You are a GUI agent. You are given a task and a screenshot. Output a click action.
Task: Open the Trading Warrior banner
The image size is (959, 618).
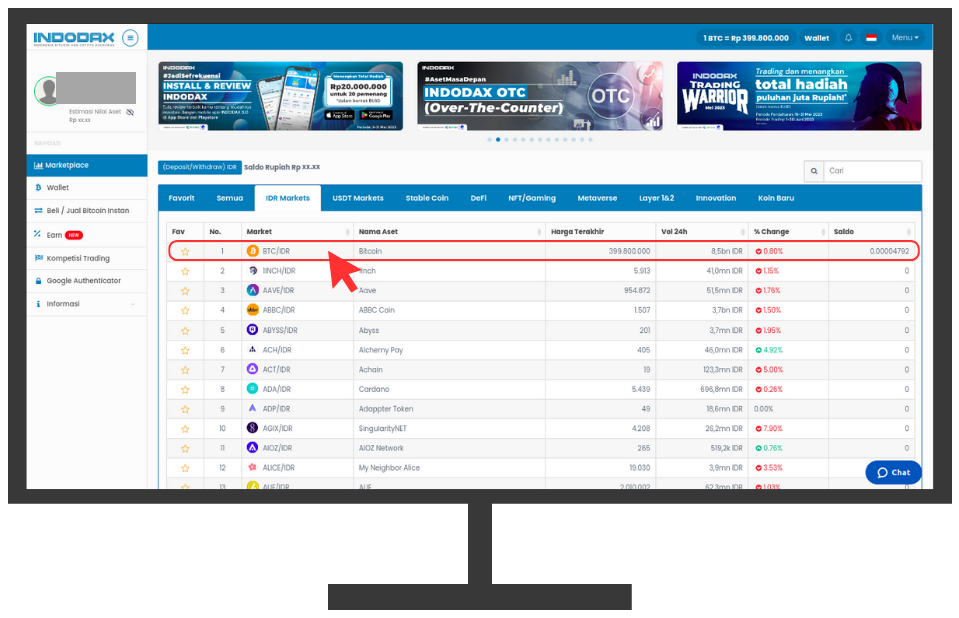point(799,96)
